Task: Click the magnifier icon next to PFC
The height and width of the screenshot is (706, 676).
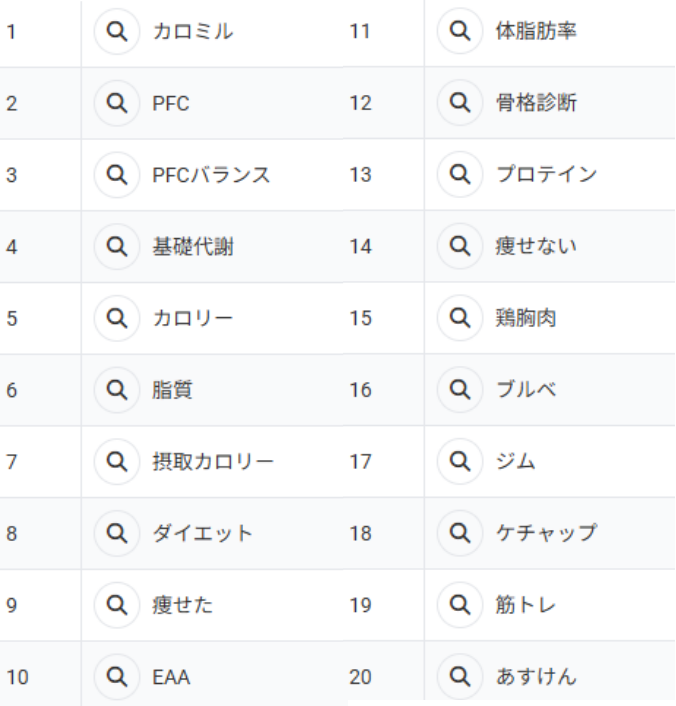Action: pyautogui.click(x=117, y=103)
